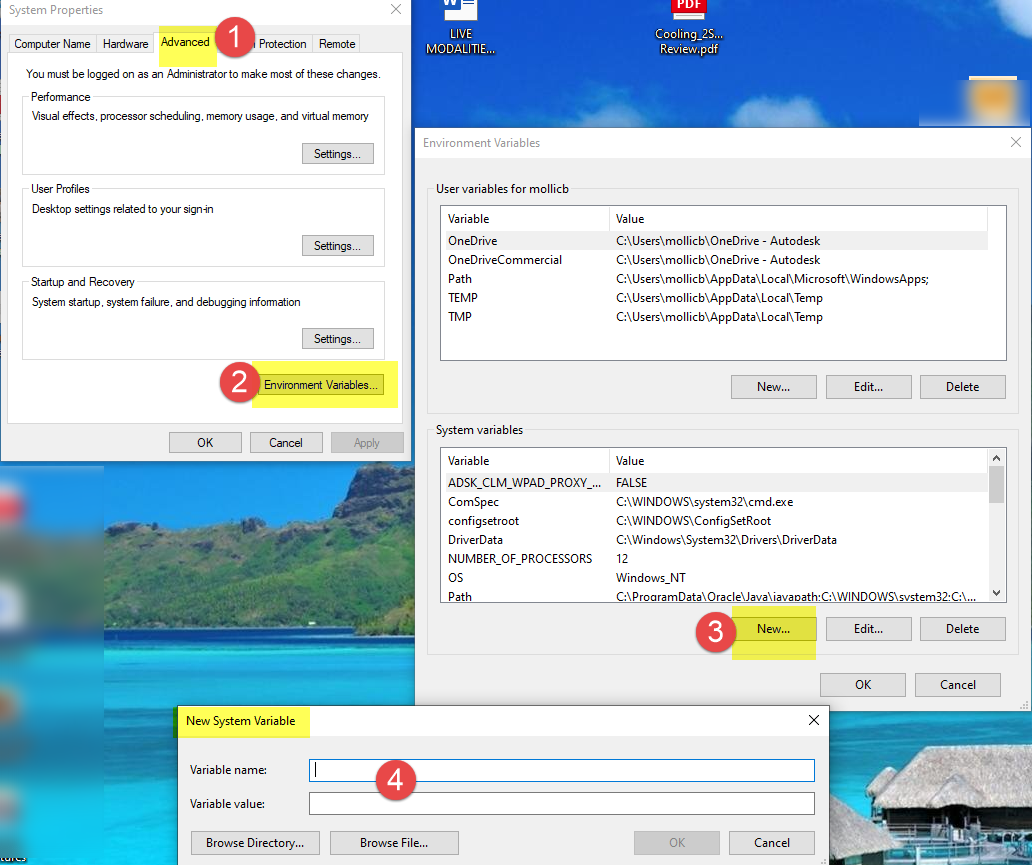
Task: Switch to the Computer Name tab
Action: (52, 43)
